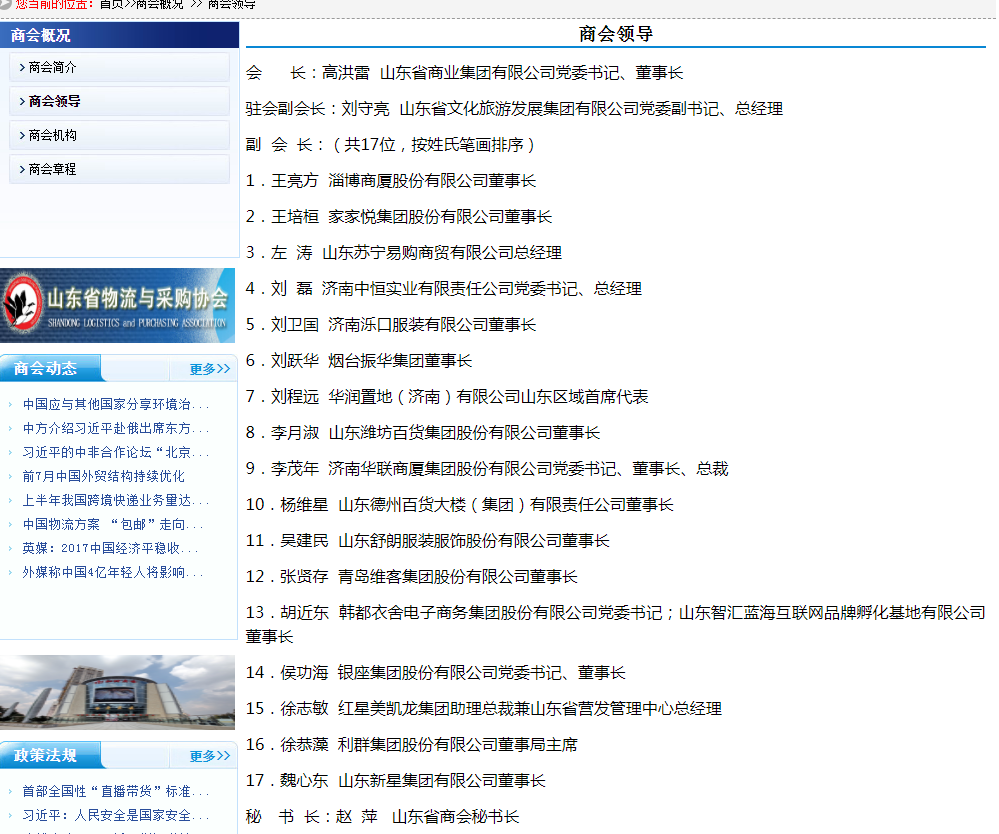Expand 更多>> in the 政策法规 section
The image size is (999, 834).
click(x=210, y=756)
